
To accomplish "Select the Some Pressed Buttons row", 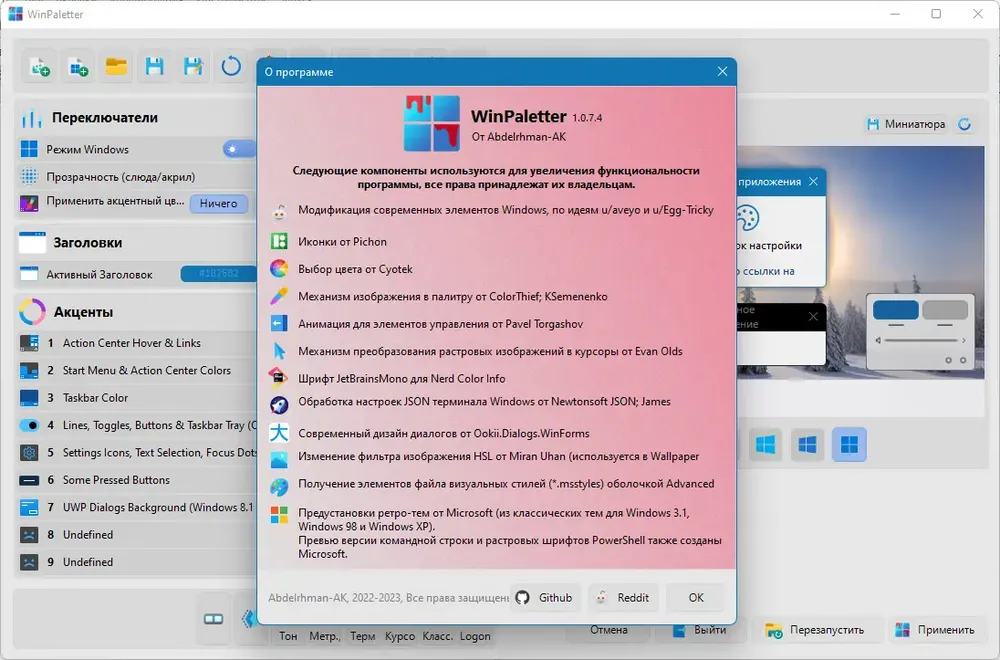I will [137, 480].
